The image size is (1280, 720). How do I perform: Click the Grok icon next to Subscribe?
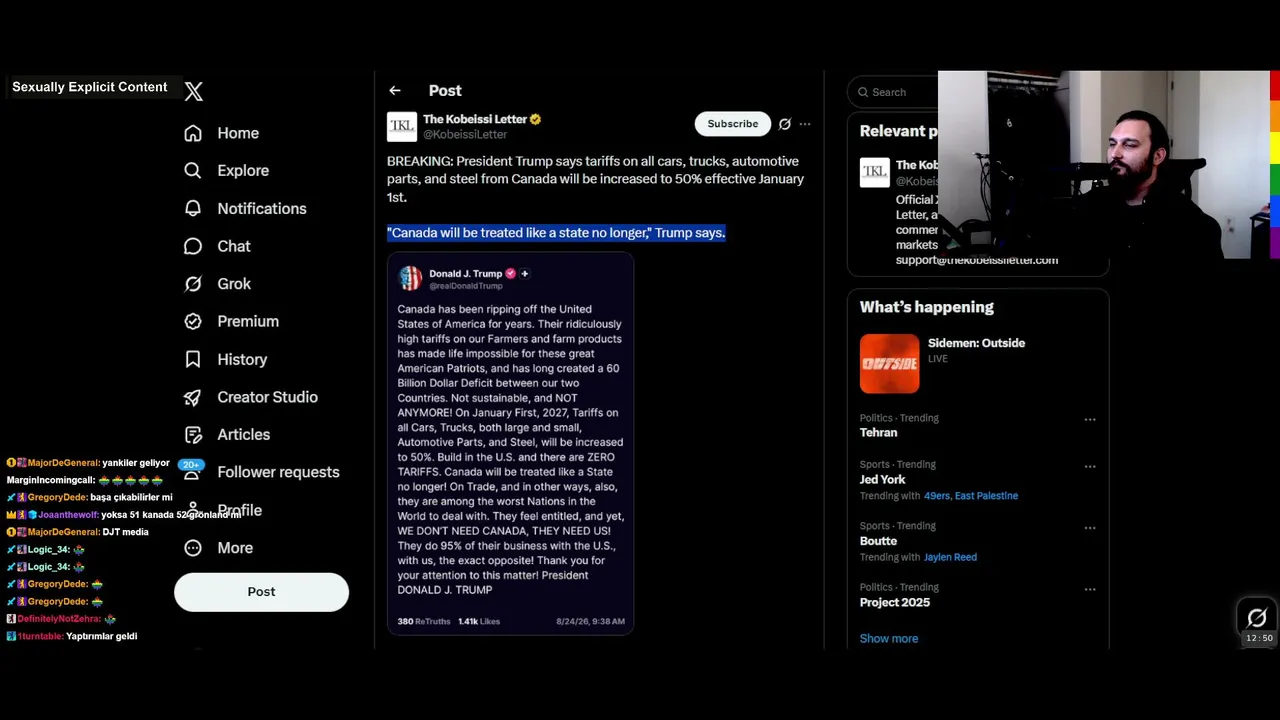(x=785, y=124)
